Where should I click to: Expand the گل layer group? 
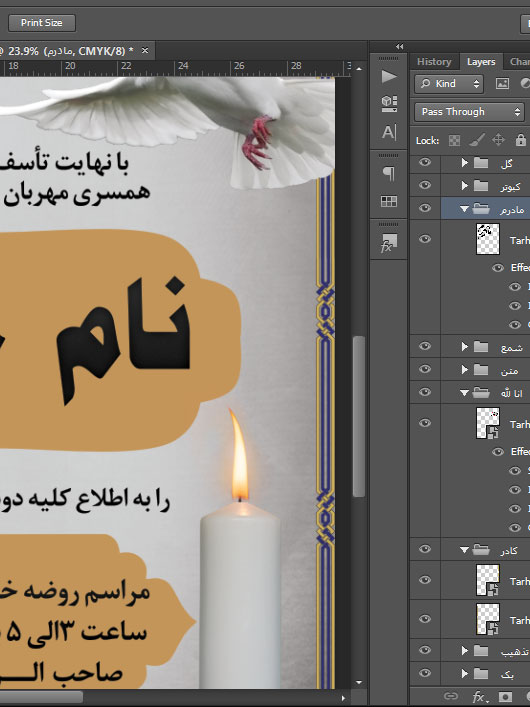(x=465, y=162)
